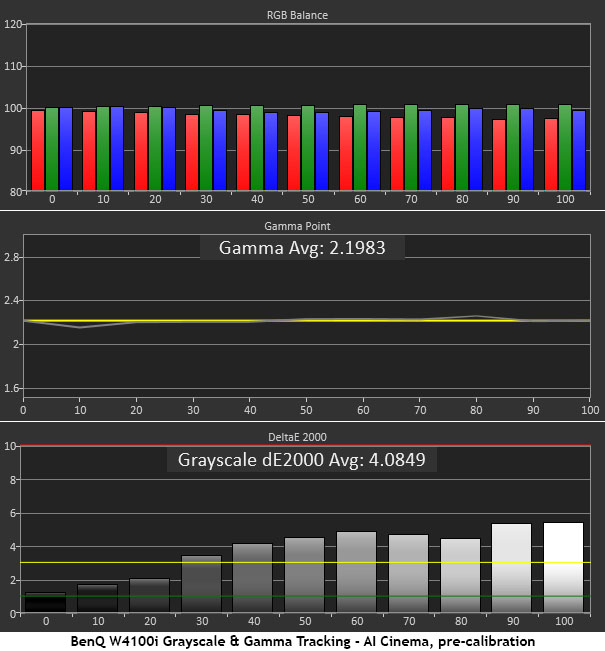The image size is (605, 651).
Task: Click the 120 label on RGB Balance axis
Action: [12, 24]
